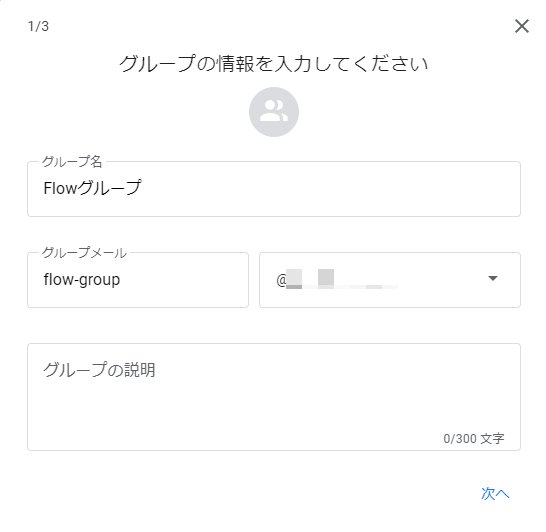
Task: Click the グループ名 field label
Action: pyautogui.click(x=72, y=162)
